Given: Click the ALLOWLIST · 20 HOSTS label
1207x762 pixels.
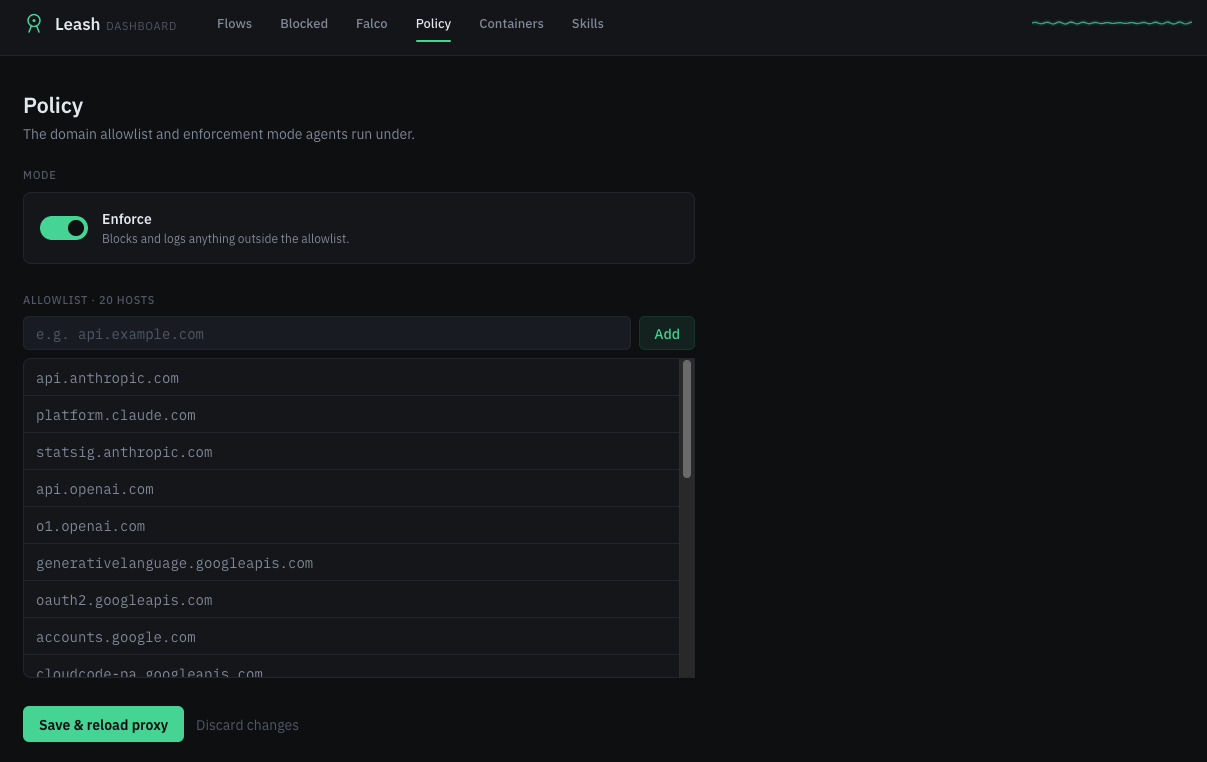Looking at the screenshot, I should (x=89, y=300).
